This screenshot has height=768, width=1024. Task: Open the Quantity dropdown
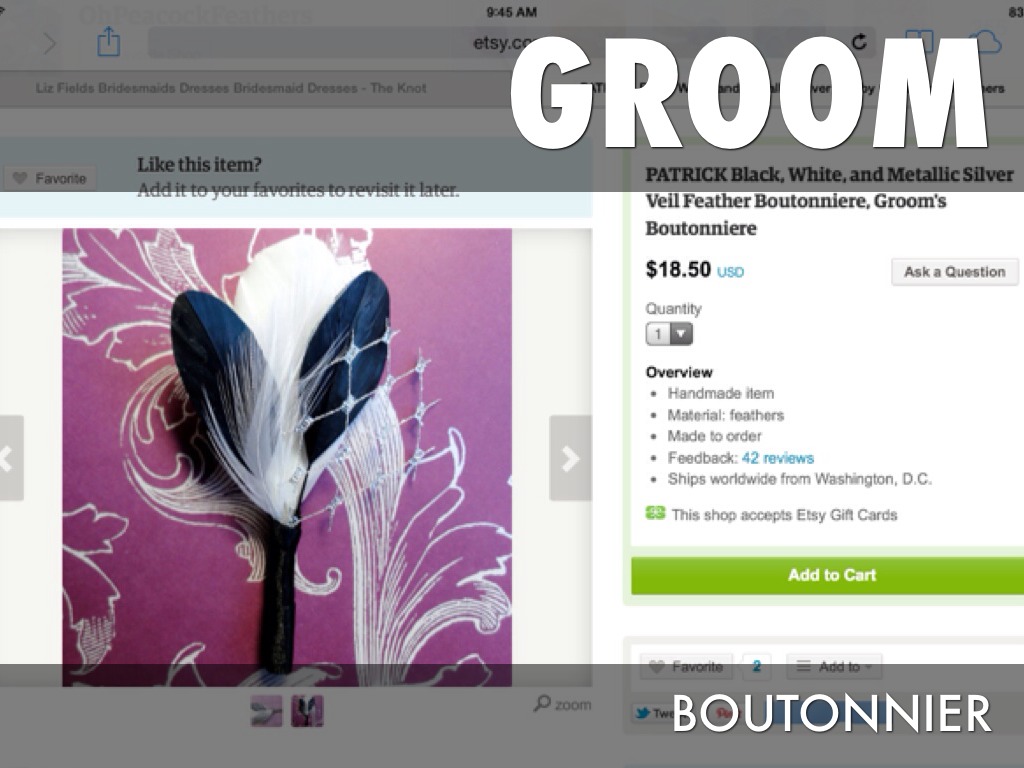point(669,334)
